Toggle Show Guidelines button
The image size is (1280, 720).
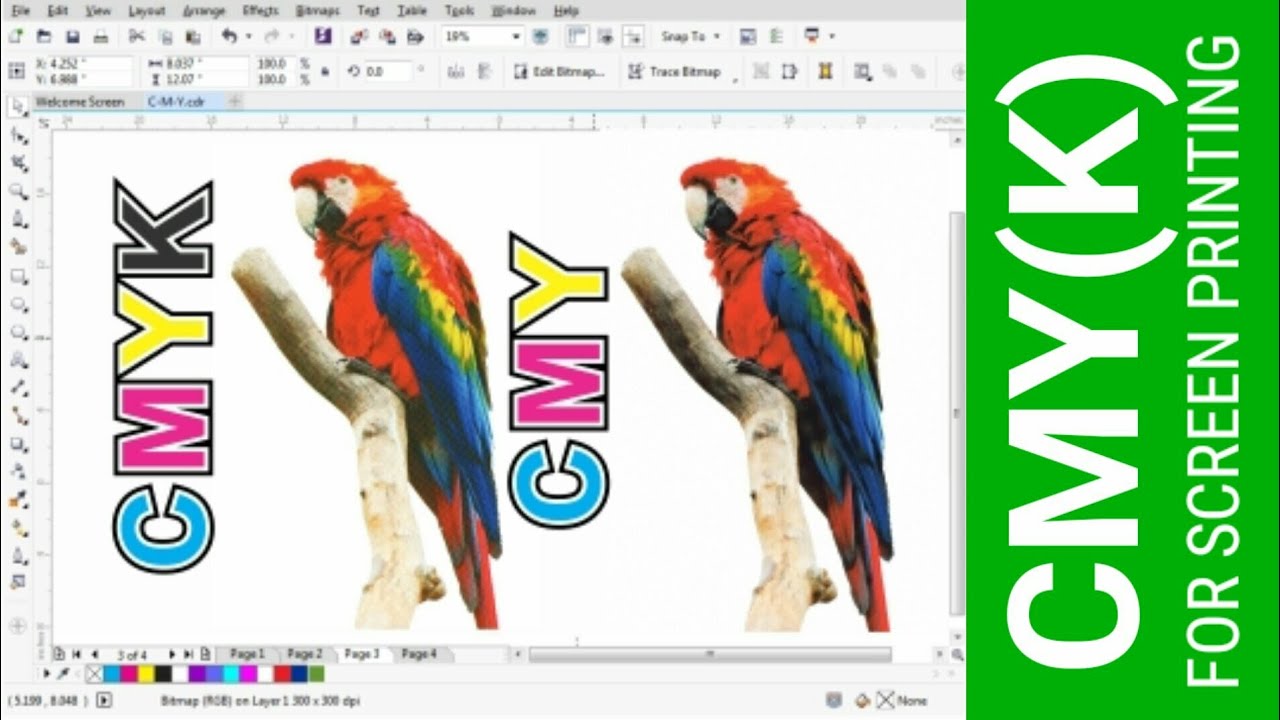pos(632,36)
